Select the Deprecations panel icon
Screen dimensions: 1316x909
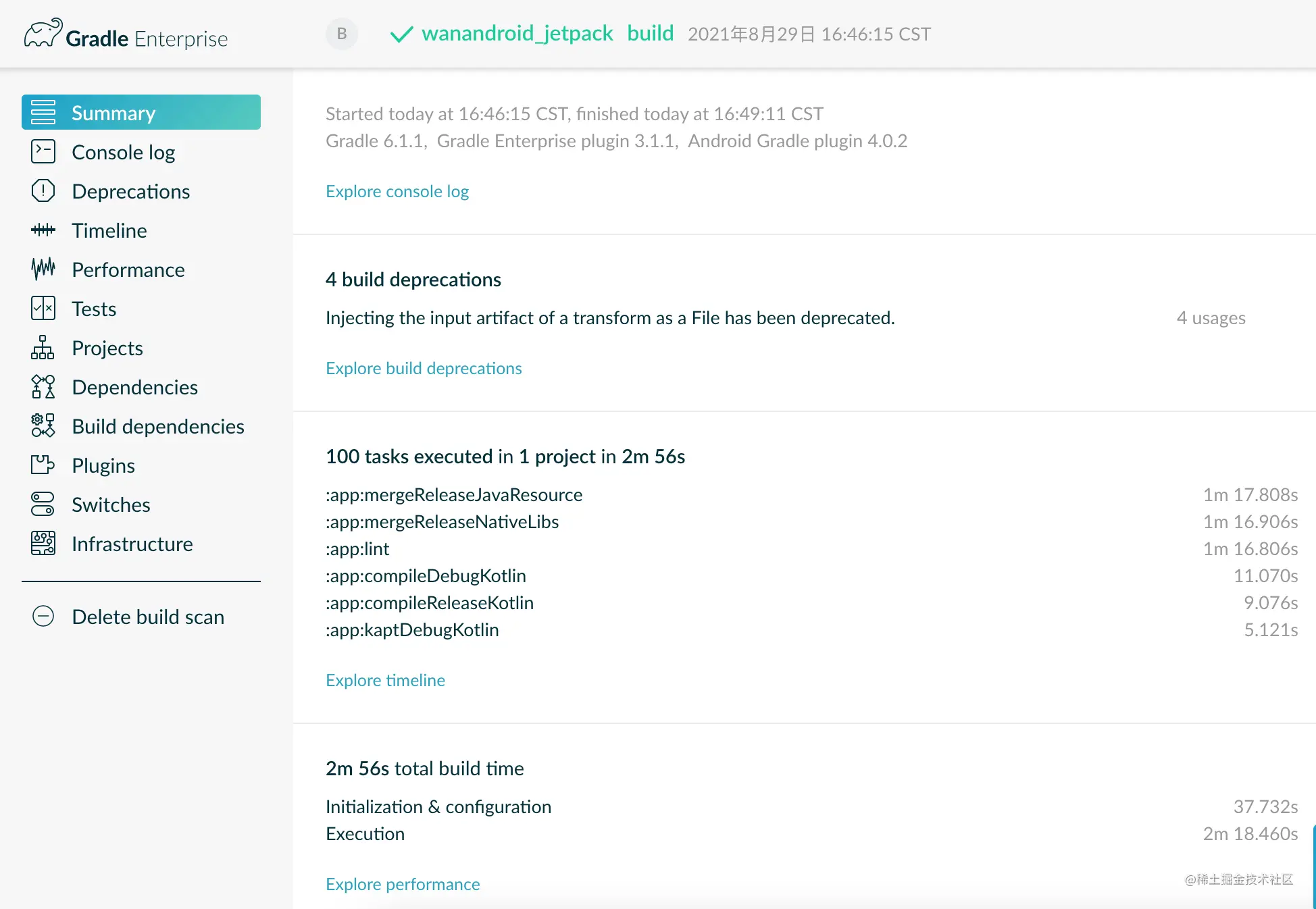point(43,191)
